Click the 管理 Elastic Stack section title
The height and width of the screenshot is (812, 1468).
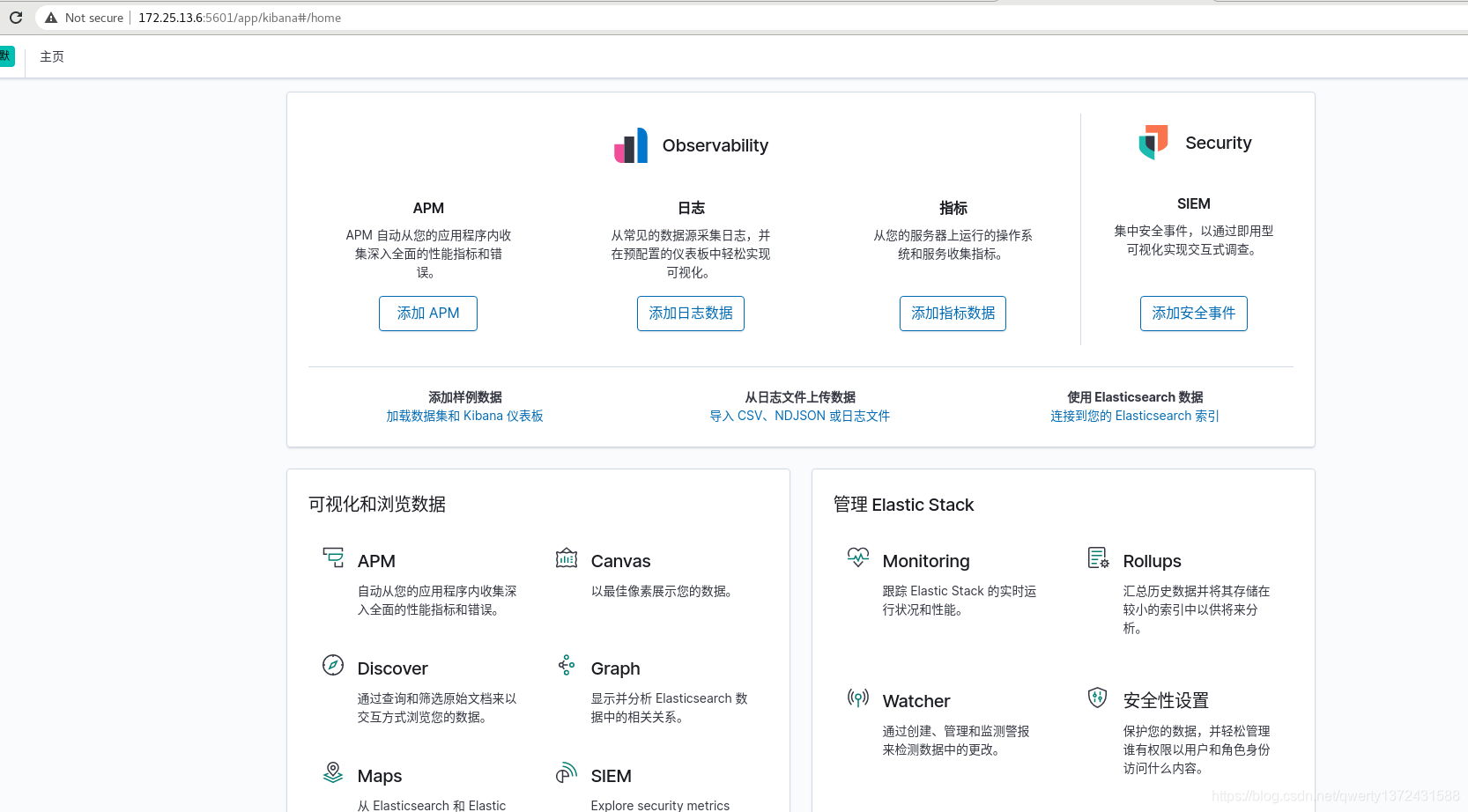coord(904,505)
